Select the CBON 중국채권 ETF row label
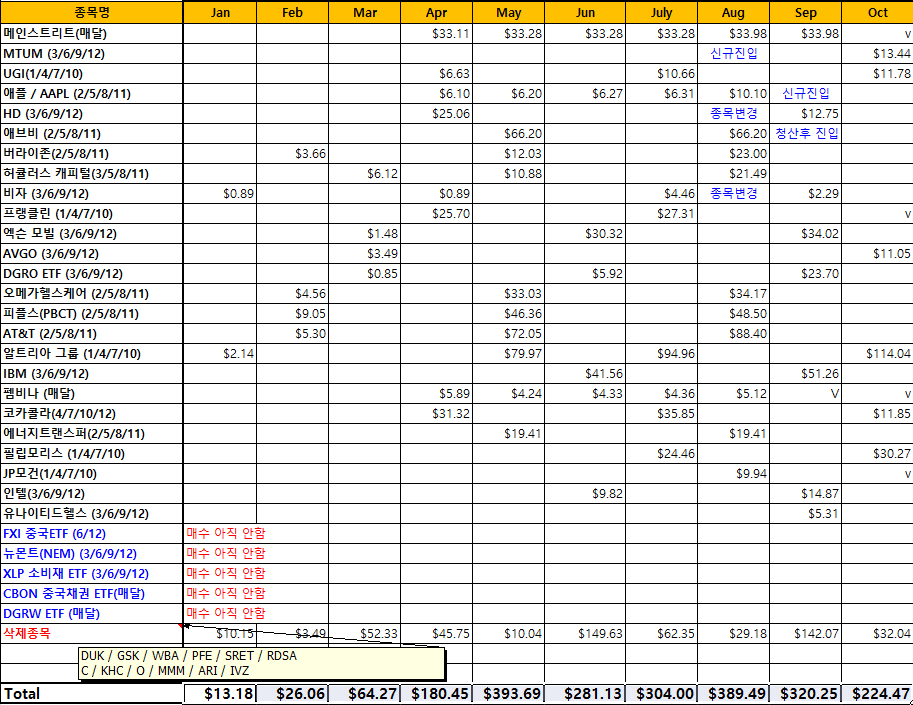 92,593
